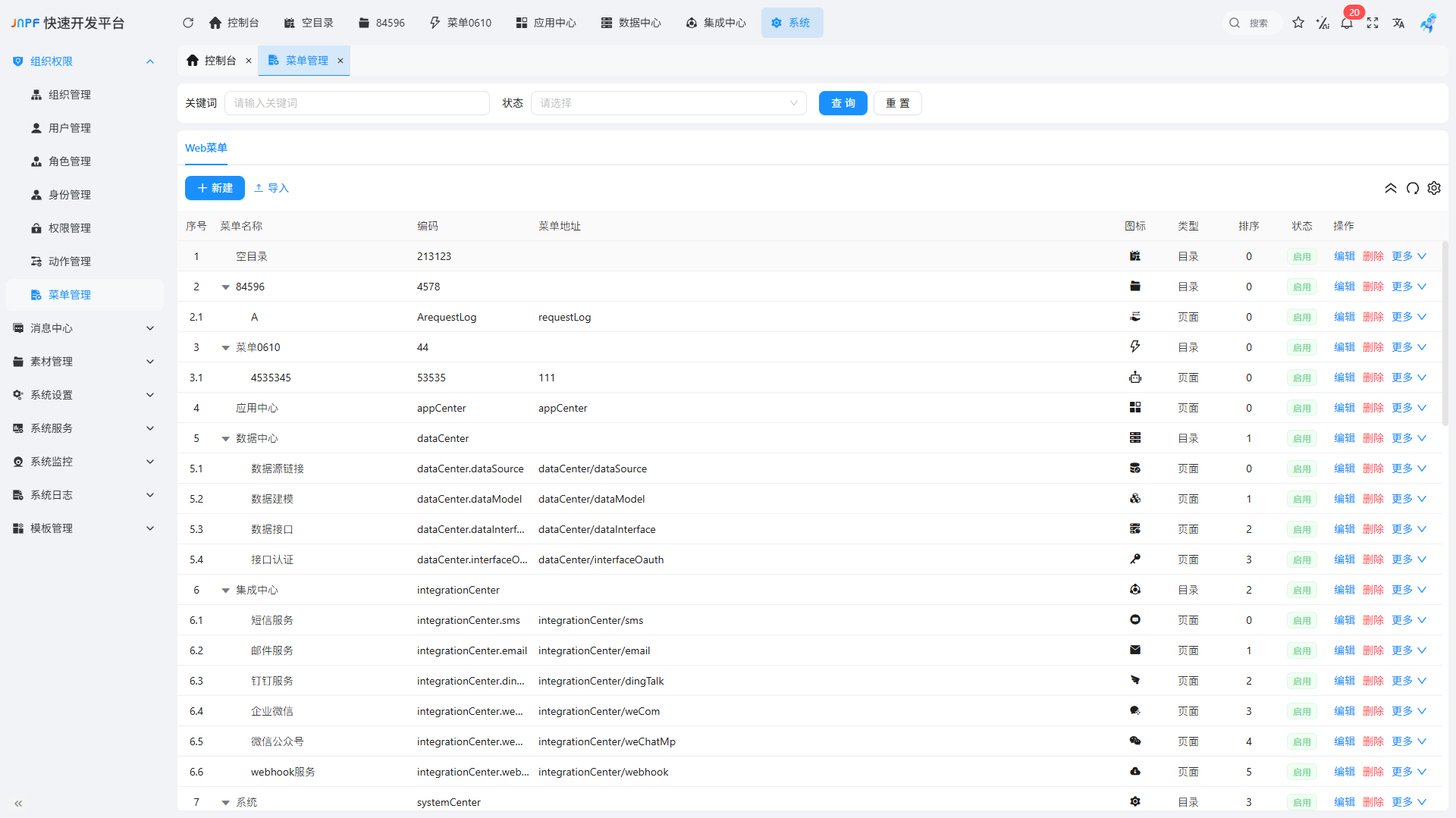
Task: Close the 控制台 tab
Action: pyautogui.click(x=249, y=61)
